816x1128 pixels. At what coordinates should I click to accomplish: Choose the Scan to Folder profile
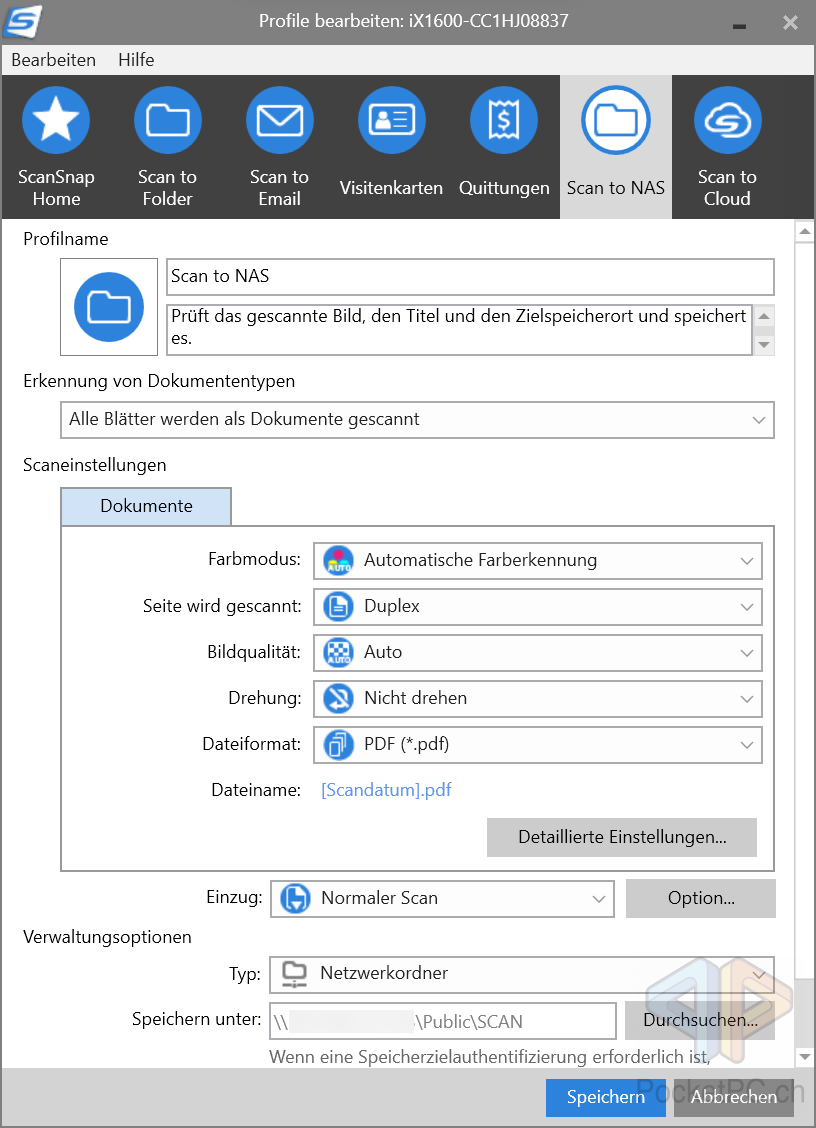(168, 120)
